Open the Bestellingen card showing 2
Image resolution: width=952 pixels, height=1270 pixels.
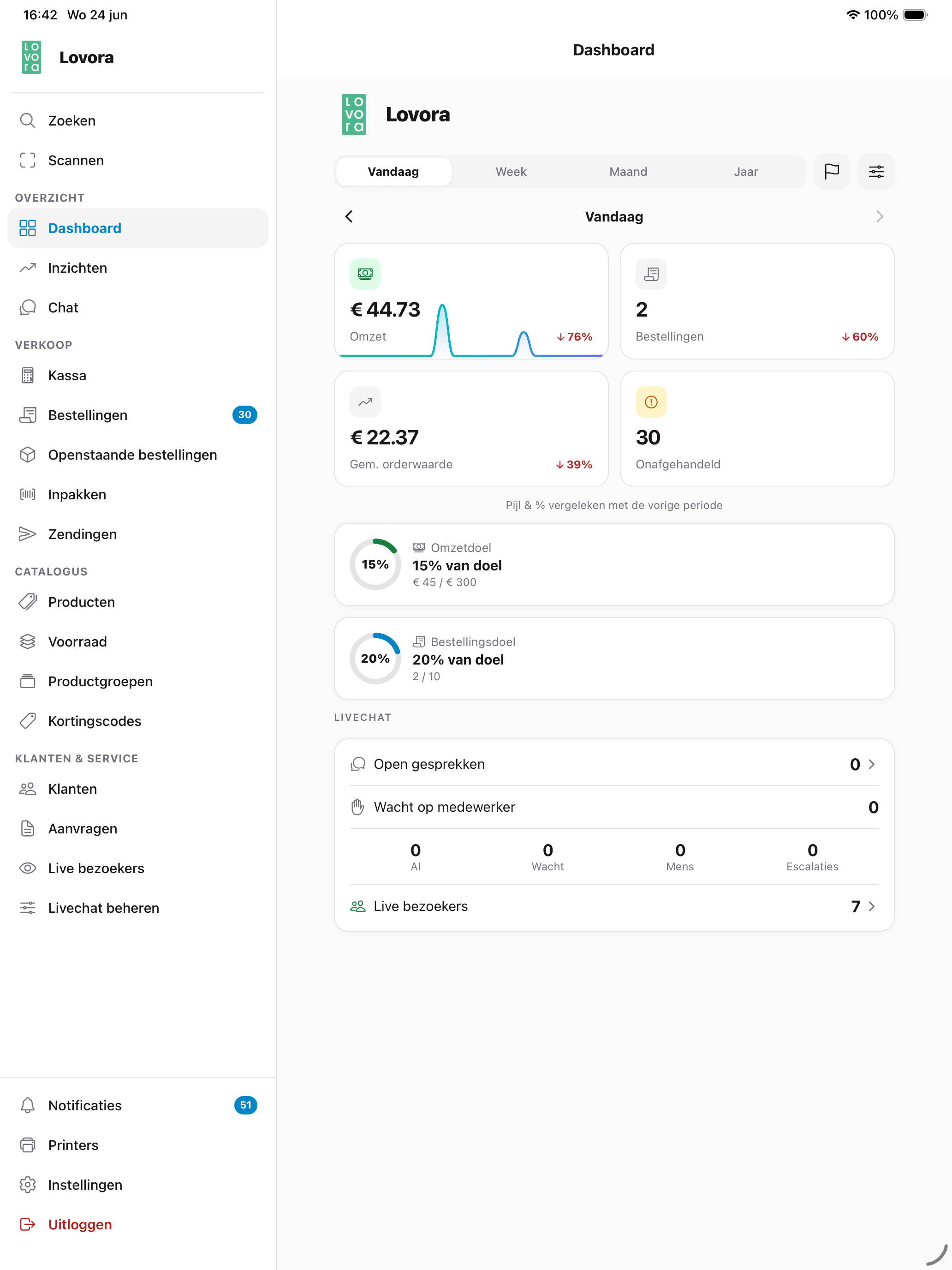click(757, 301)
